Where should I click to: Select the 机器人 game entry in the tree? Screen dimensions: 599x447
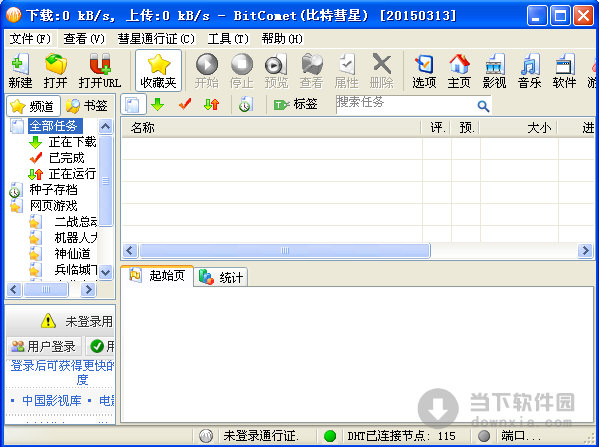click(76, 238)
